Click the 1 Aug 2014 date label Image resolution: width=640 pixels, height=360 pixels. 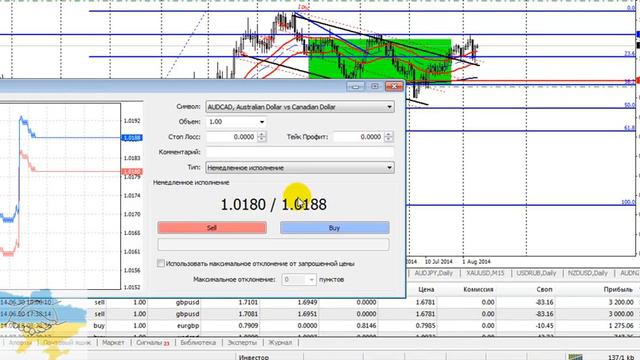click(x=476, y=262)
